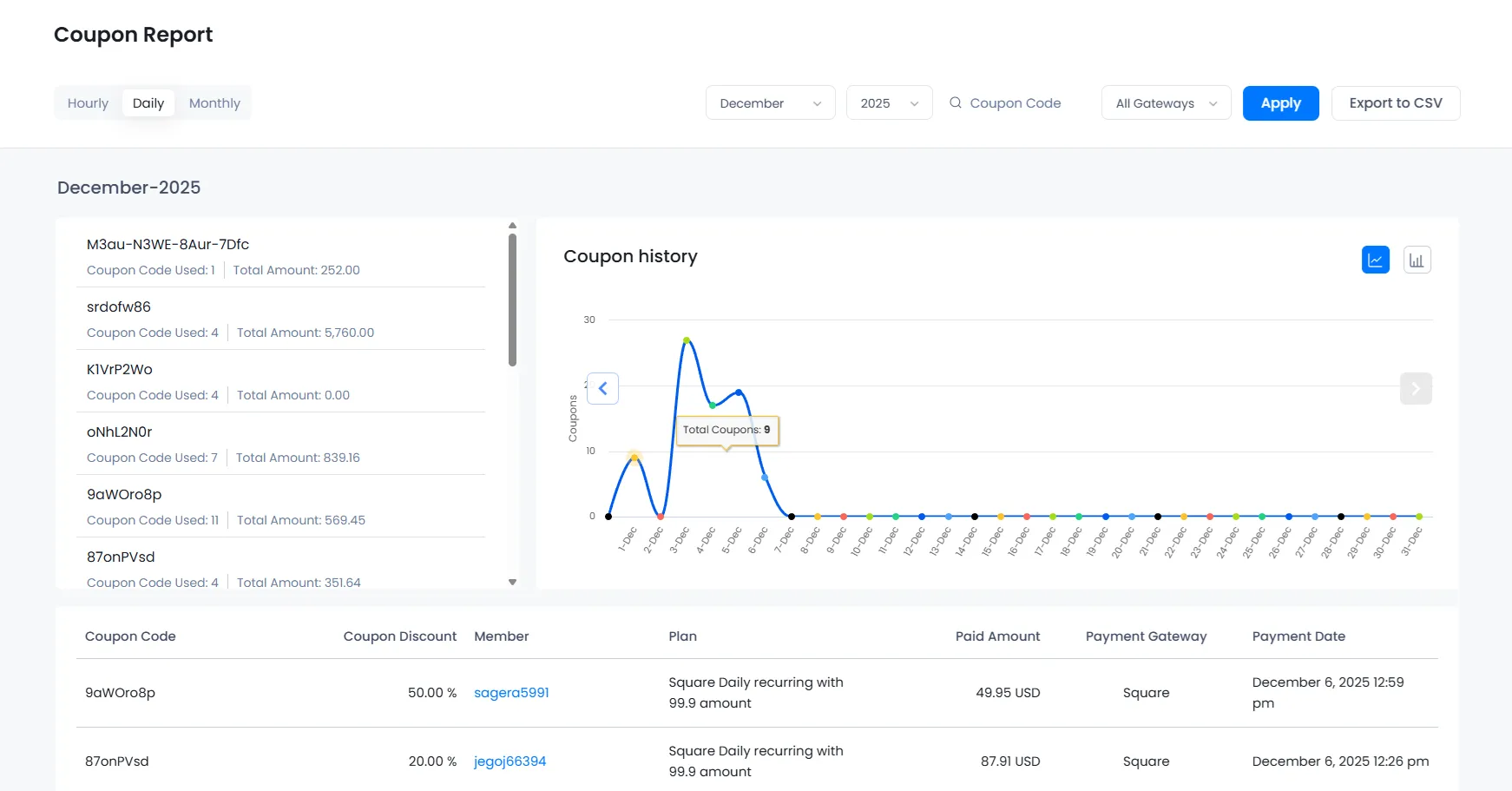Open the December month dropdown
The height and width of the screenshot is (791, 1512).
[770, 102]
